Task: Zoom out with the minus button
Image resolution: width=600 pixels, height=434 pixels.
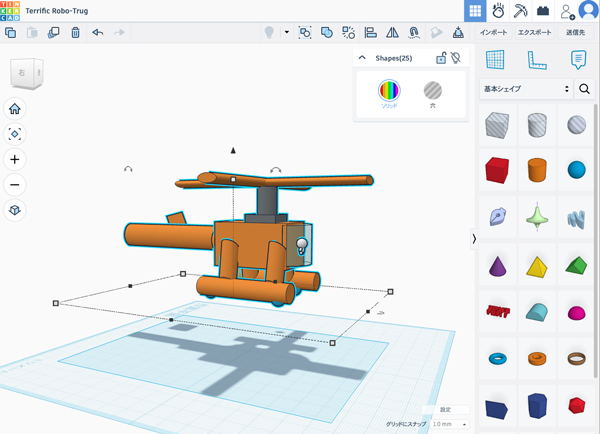Action: point(15,185)
